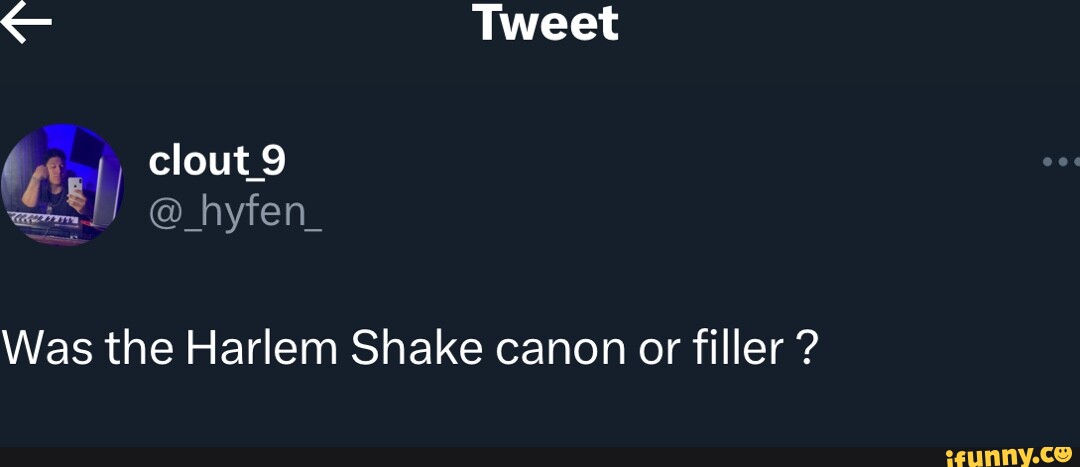Click the "9" in the display name
Screen dimensions: 1080x467
(x=272, y=160)
